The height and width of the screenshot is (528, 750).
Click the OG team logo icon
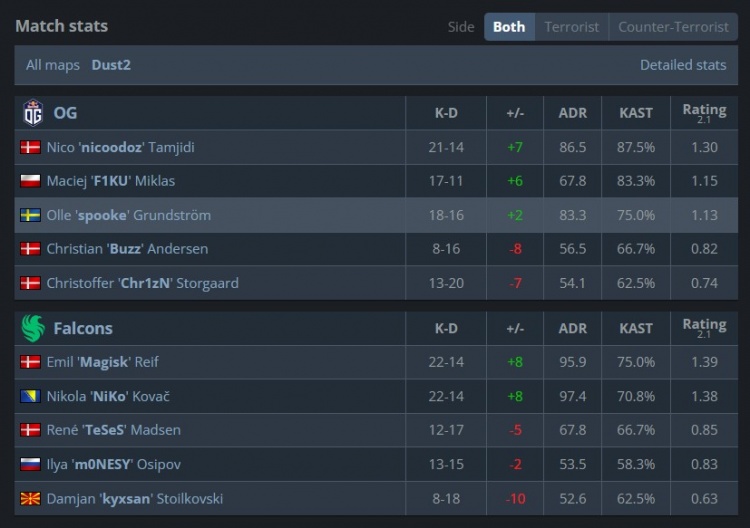(x=33, y=113)
